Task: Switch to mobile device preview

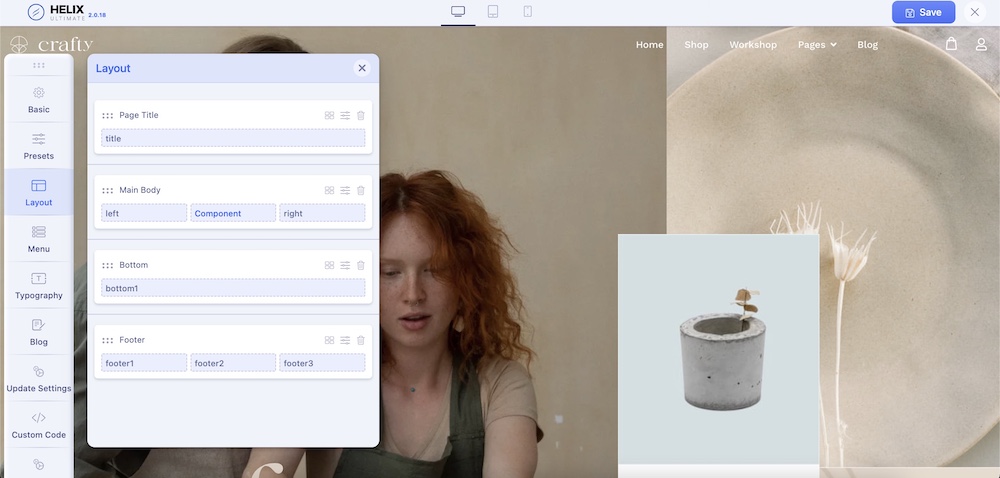Action: [x=527, y=12]
